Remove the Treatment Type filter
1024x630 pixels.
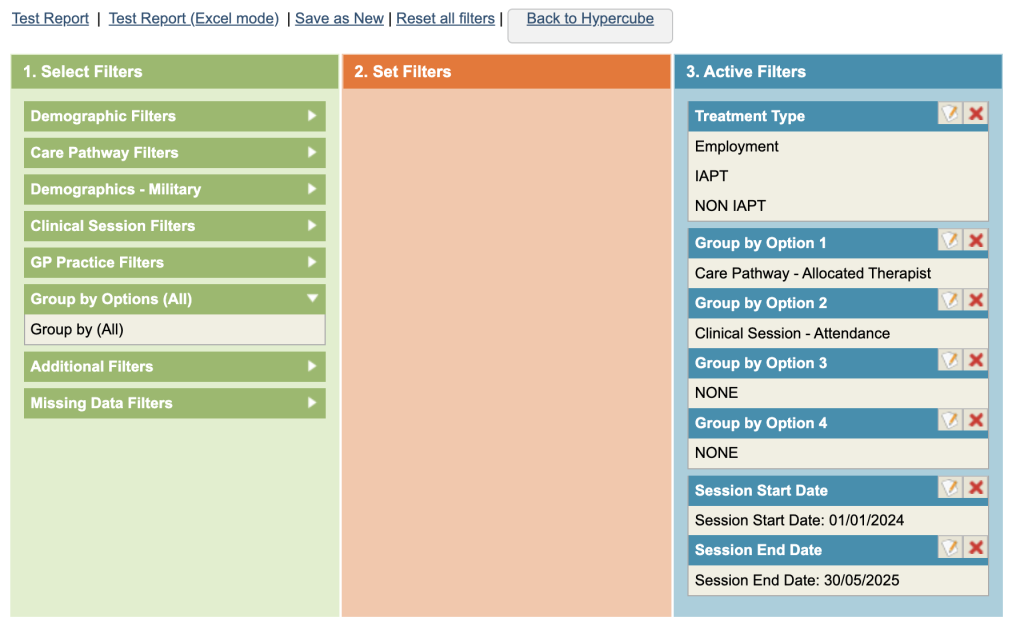[x=976, y=114]
